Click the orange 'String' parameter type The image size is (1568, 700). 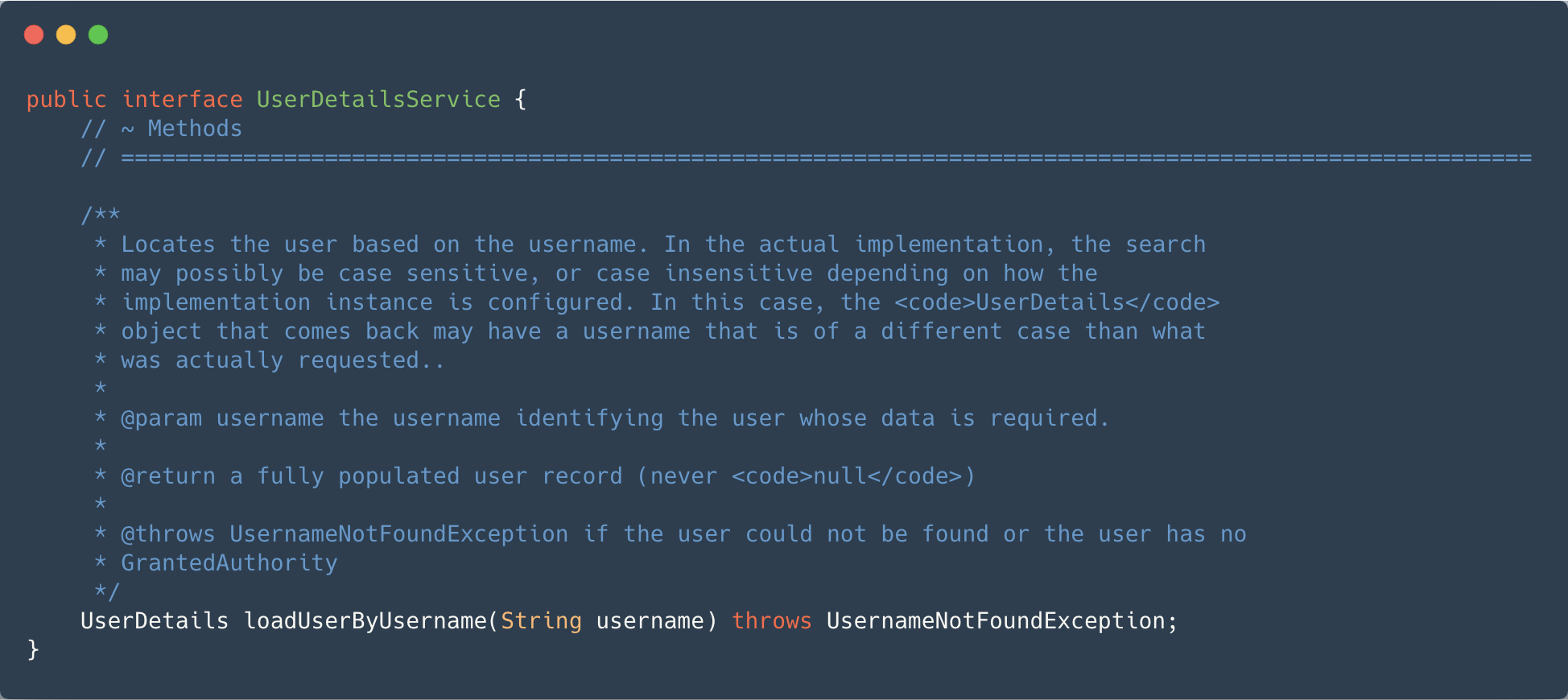coord(541,621)
